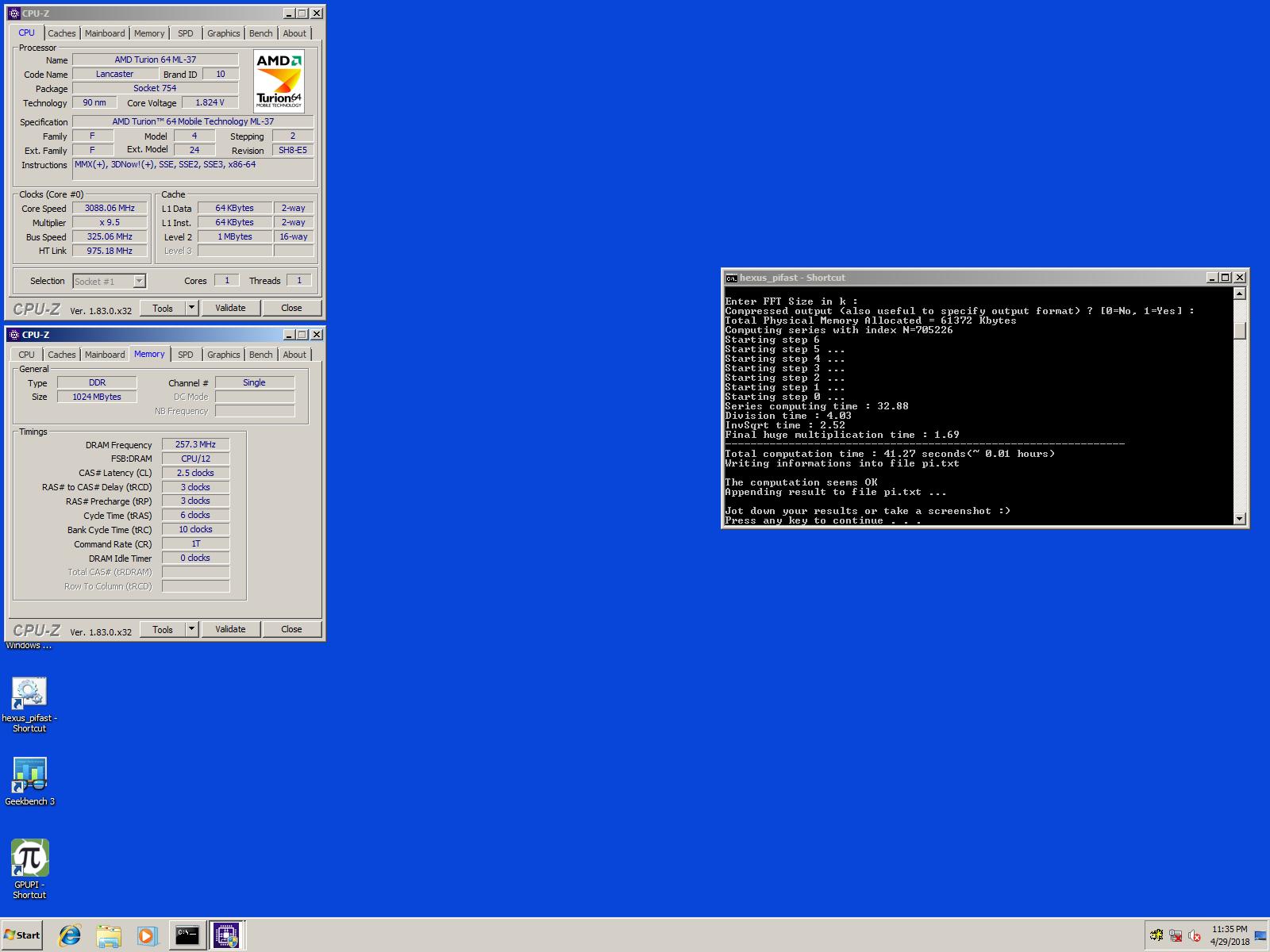Click the volume tray icon
Viewport: 1270px width, 952px height.
pyautogui.click(x=1195, y=936)
